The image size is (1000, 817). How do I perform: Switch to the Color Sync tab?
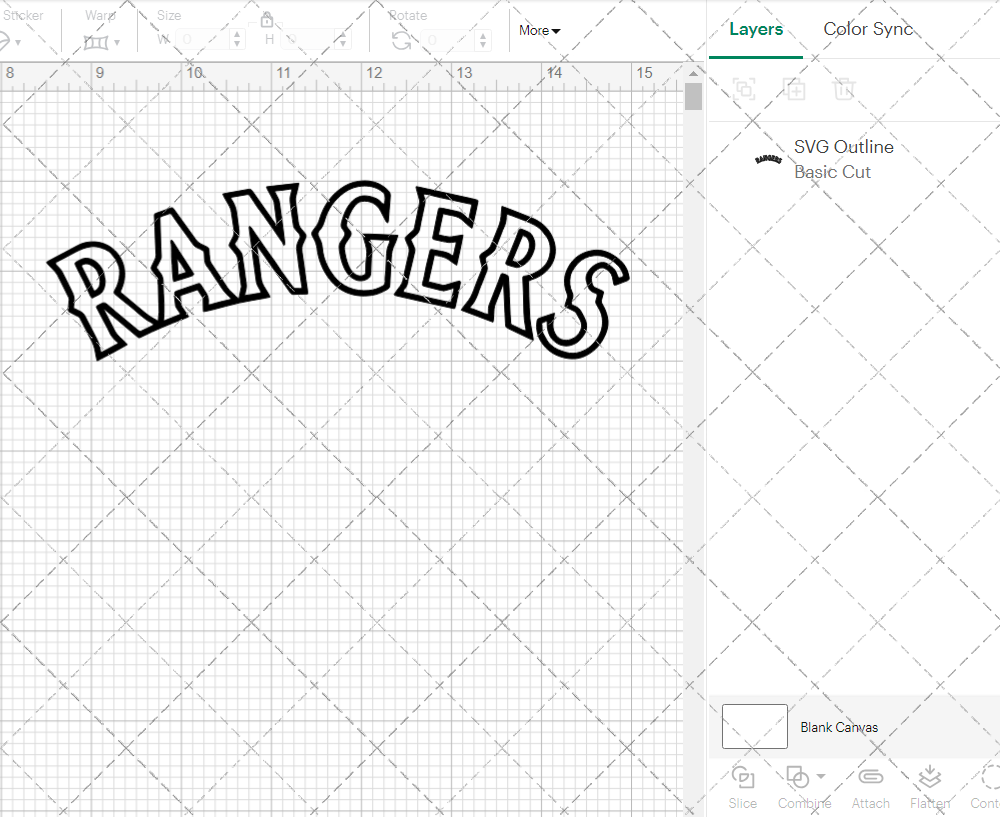coord(868,29)
